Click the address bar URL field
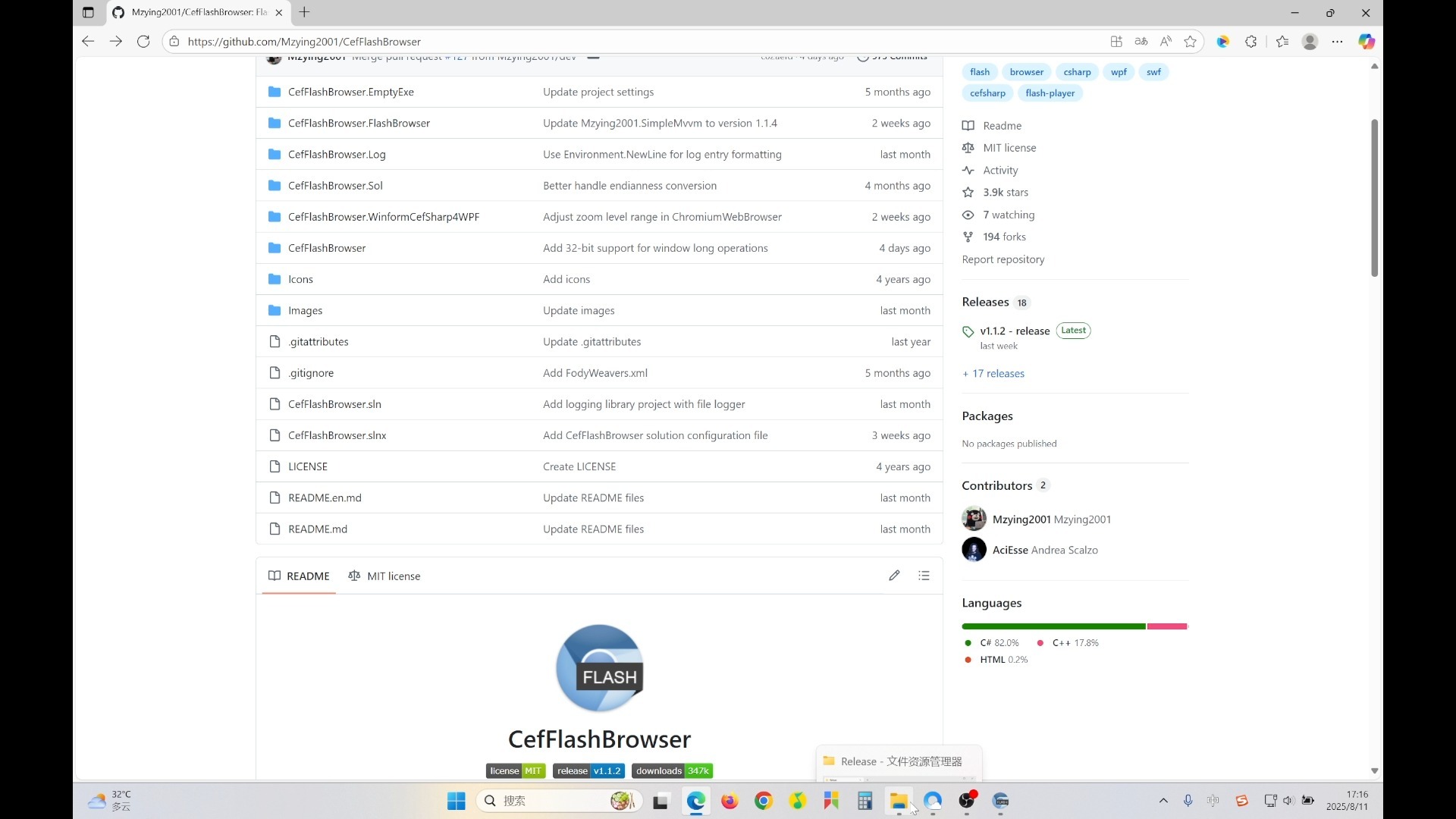 [x=637, y=42]
